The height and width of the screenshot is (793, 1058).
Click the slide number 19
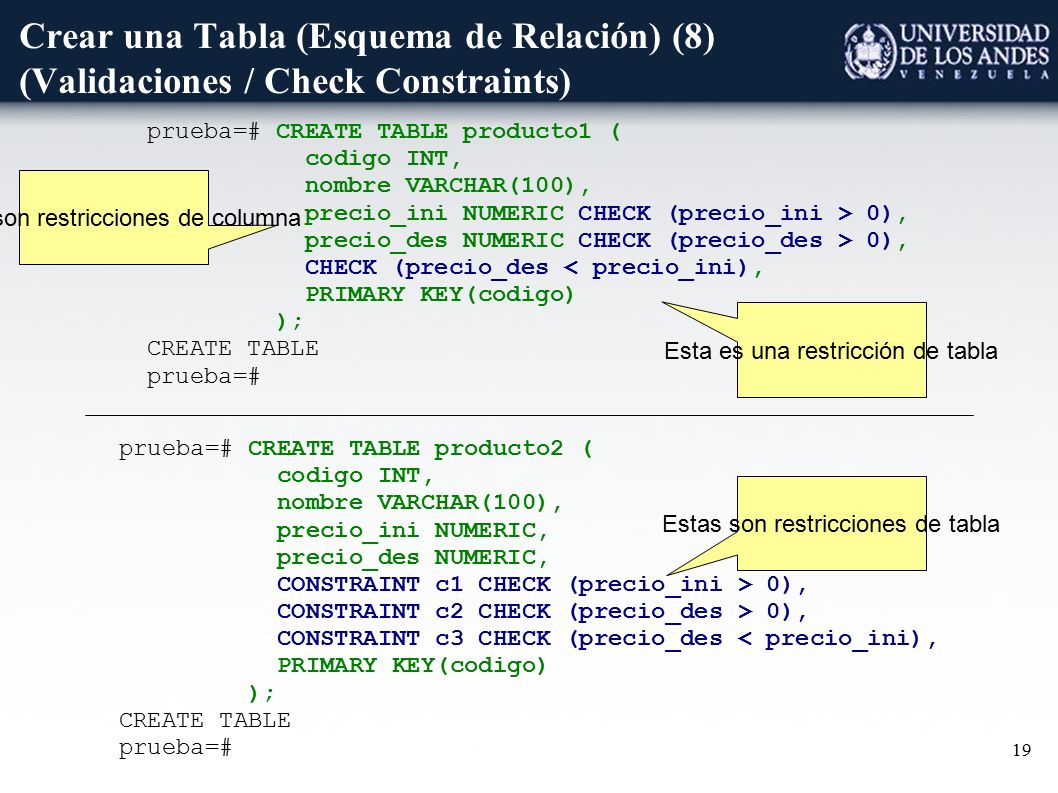1022,750
